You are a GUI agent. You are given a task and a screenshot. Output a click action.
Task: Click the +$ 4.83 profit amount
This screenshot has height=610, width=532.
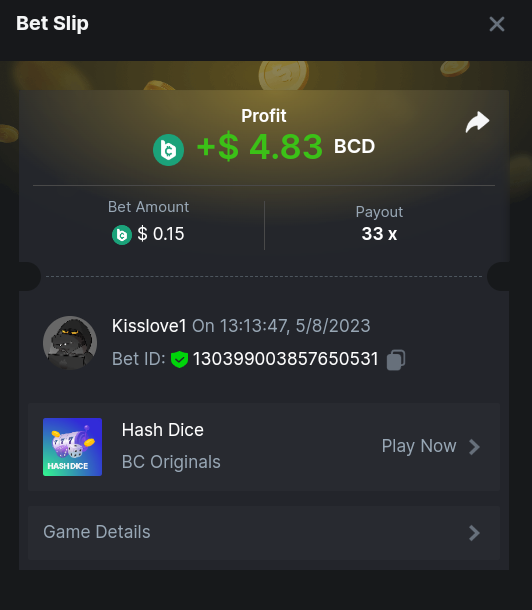click(260, 147)
